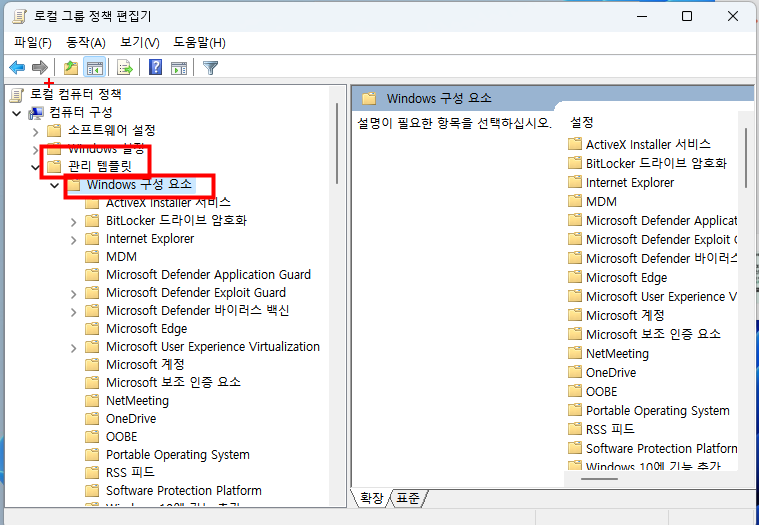Select Portable Operating System in tree
This screenshot has width=759, height=525.
[178, 455]
